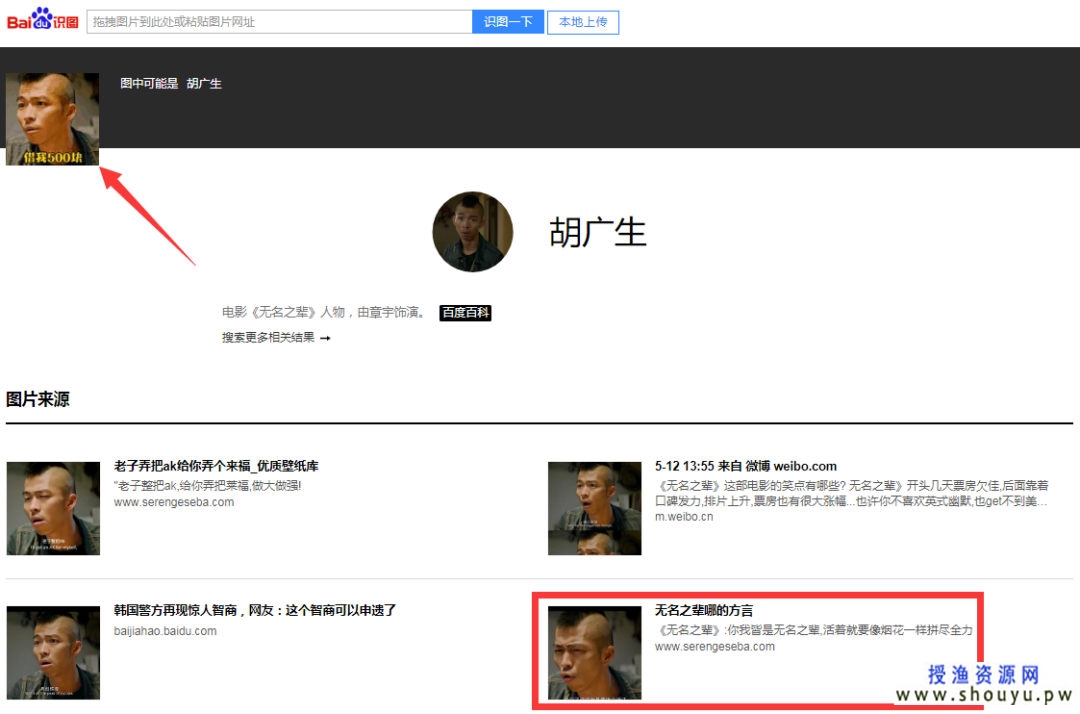Open the uploaded query image thumbnail
The height and width of the screenshot is (714, 1080).
coord(52,118)
